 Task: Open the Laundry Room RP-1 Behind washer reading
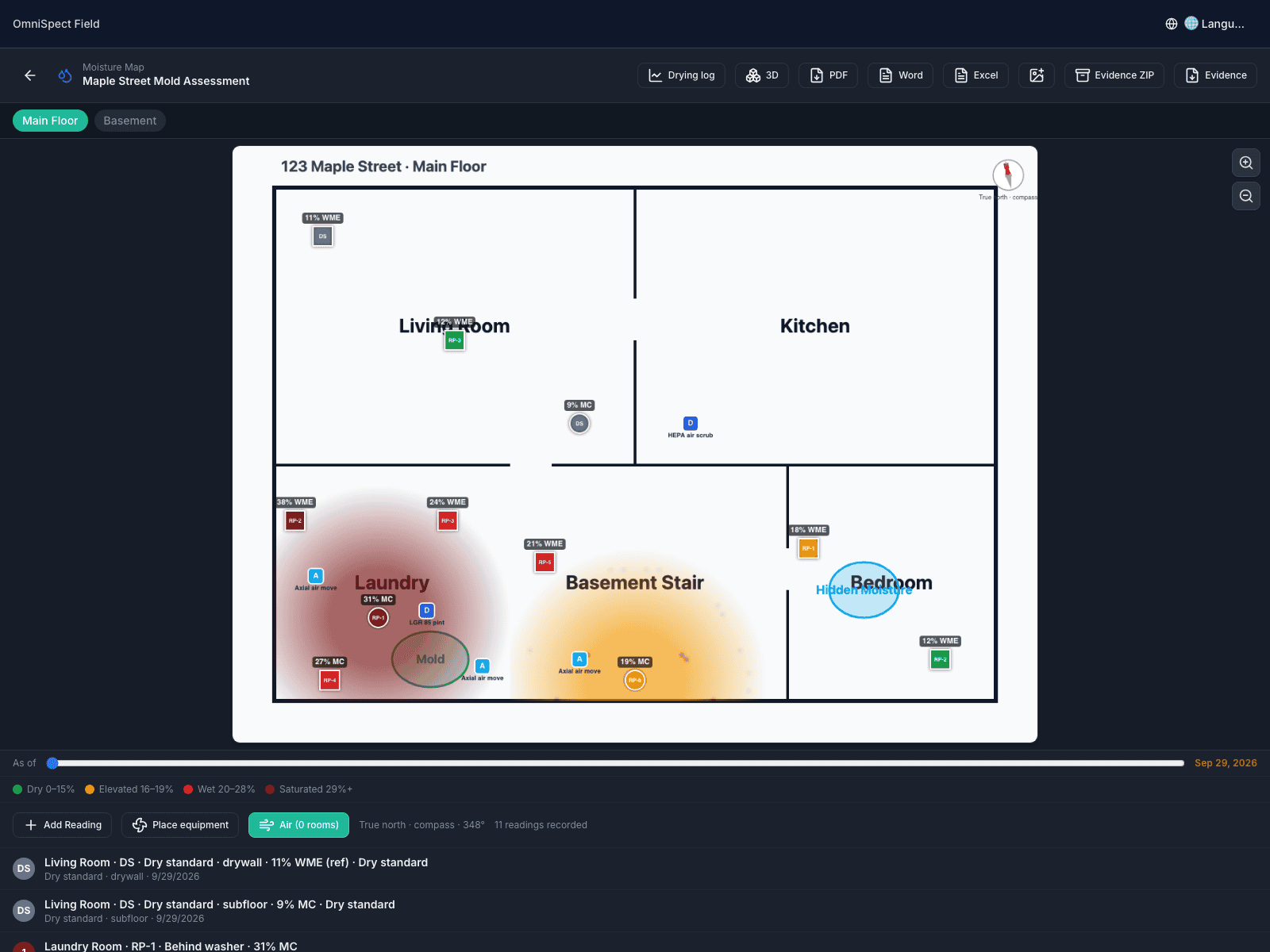(x=635, y=944)
